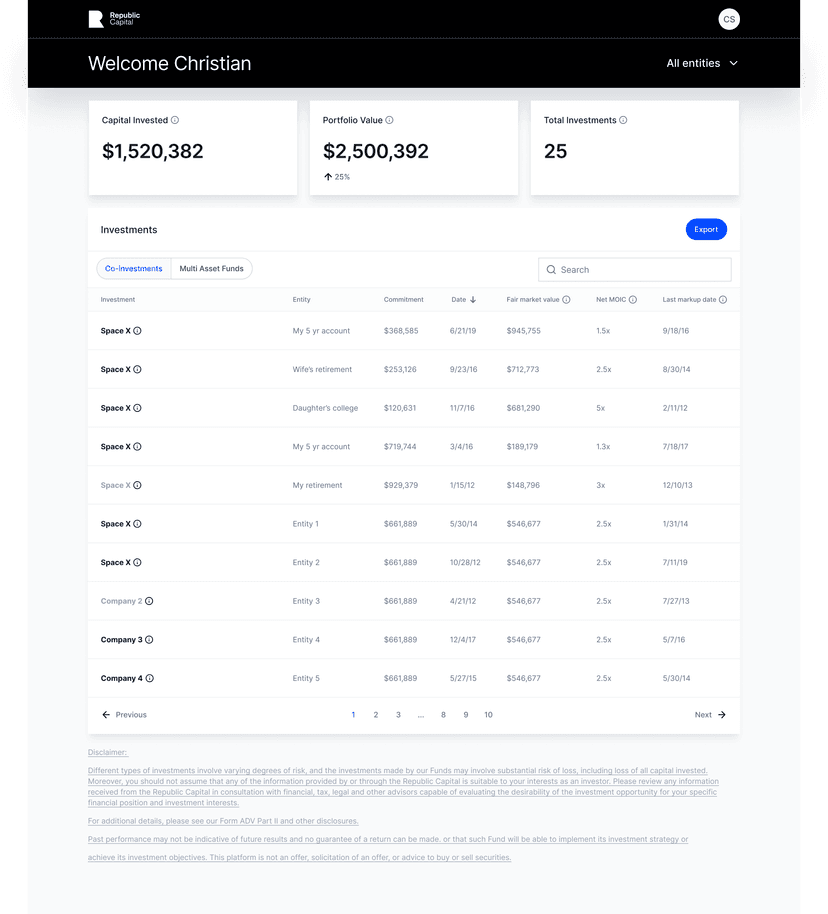Image resolution: width=828 pixels, height=914 pixels.
Task: Click info icon beside Company 4
Action: (149, 678)
